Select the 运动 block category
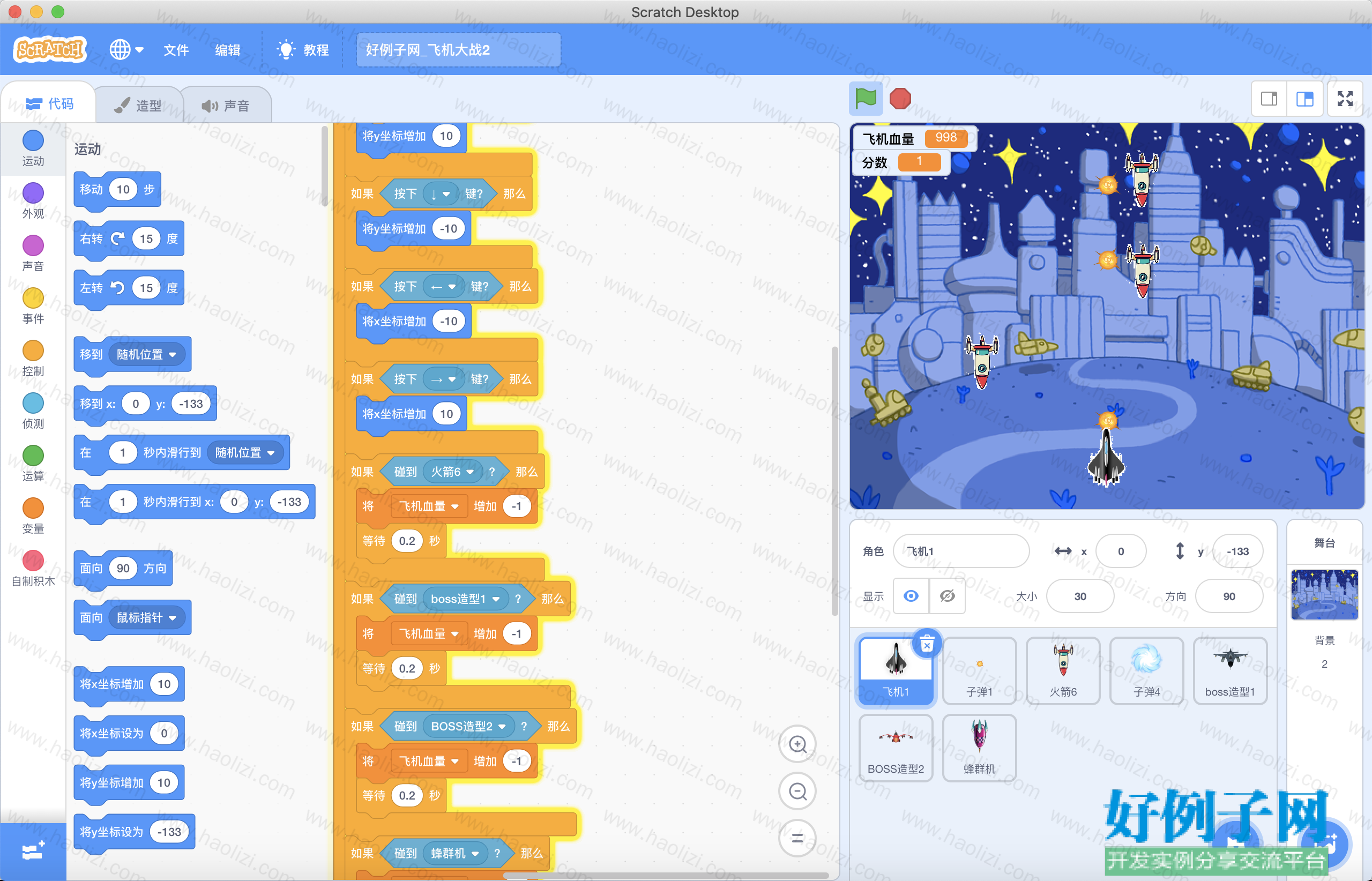 coord(33,149)
